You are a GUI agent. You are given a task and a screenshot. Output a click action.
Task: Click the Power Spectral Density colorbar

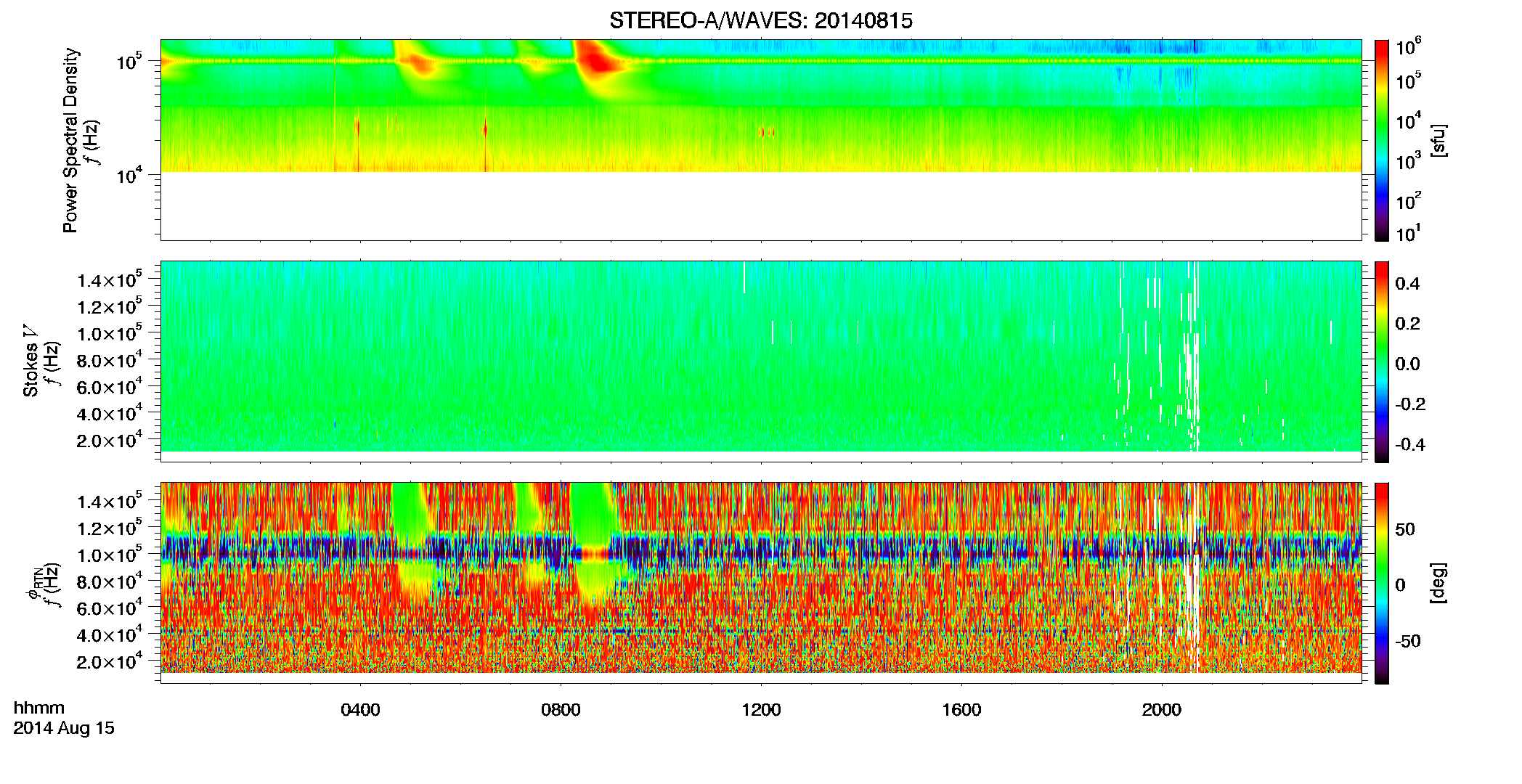1382,139
